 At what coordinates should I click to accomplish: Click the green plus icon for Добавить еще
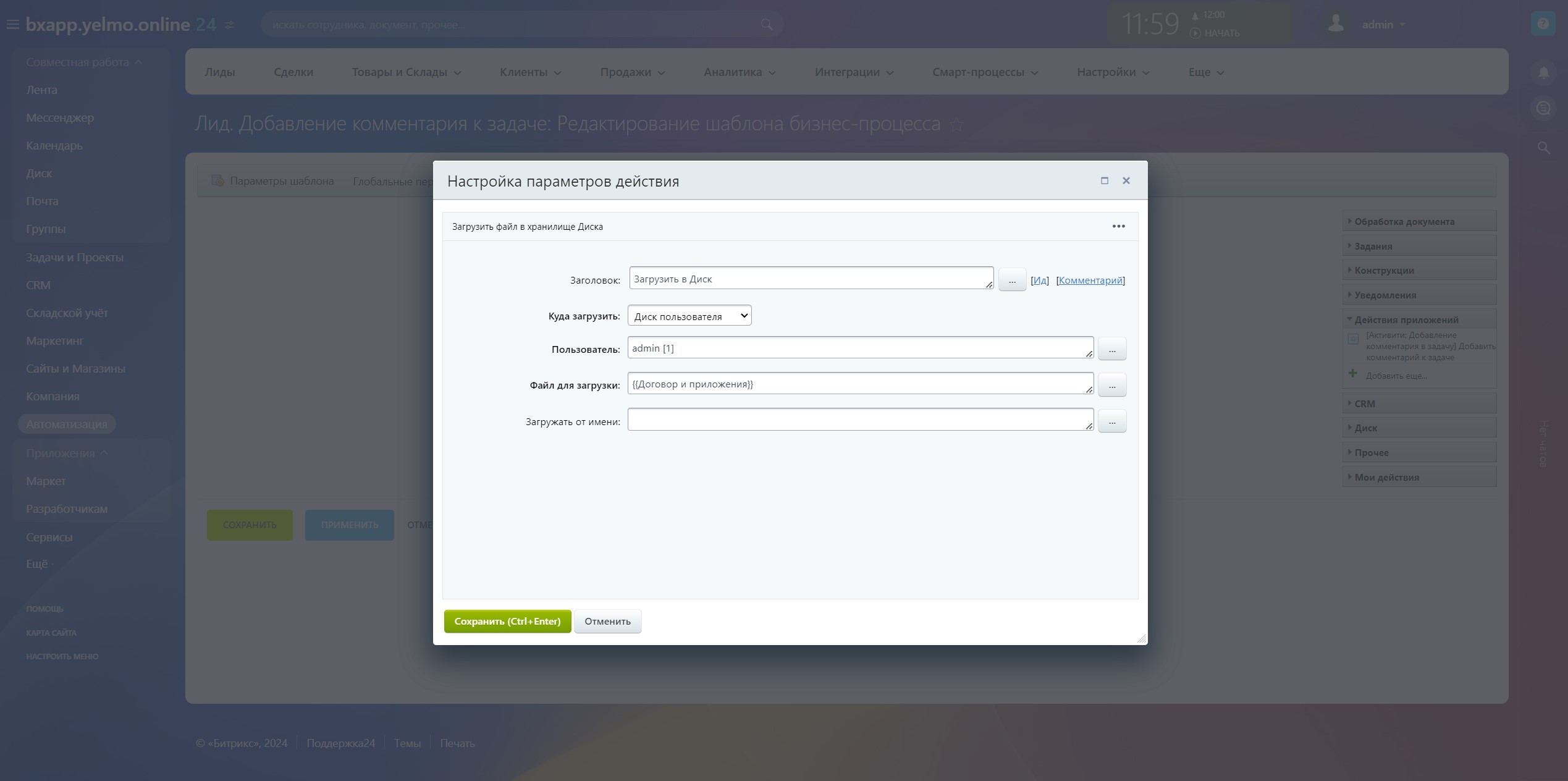click(x=1353, y=374)
